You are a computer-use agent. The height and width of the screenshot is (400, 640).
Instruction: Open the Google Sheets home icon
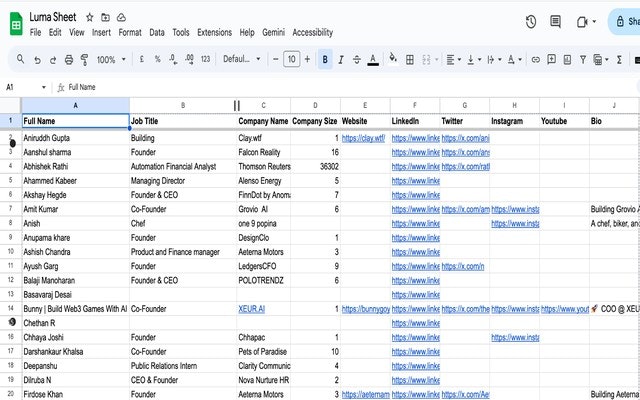click(16, 24)
